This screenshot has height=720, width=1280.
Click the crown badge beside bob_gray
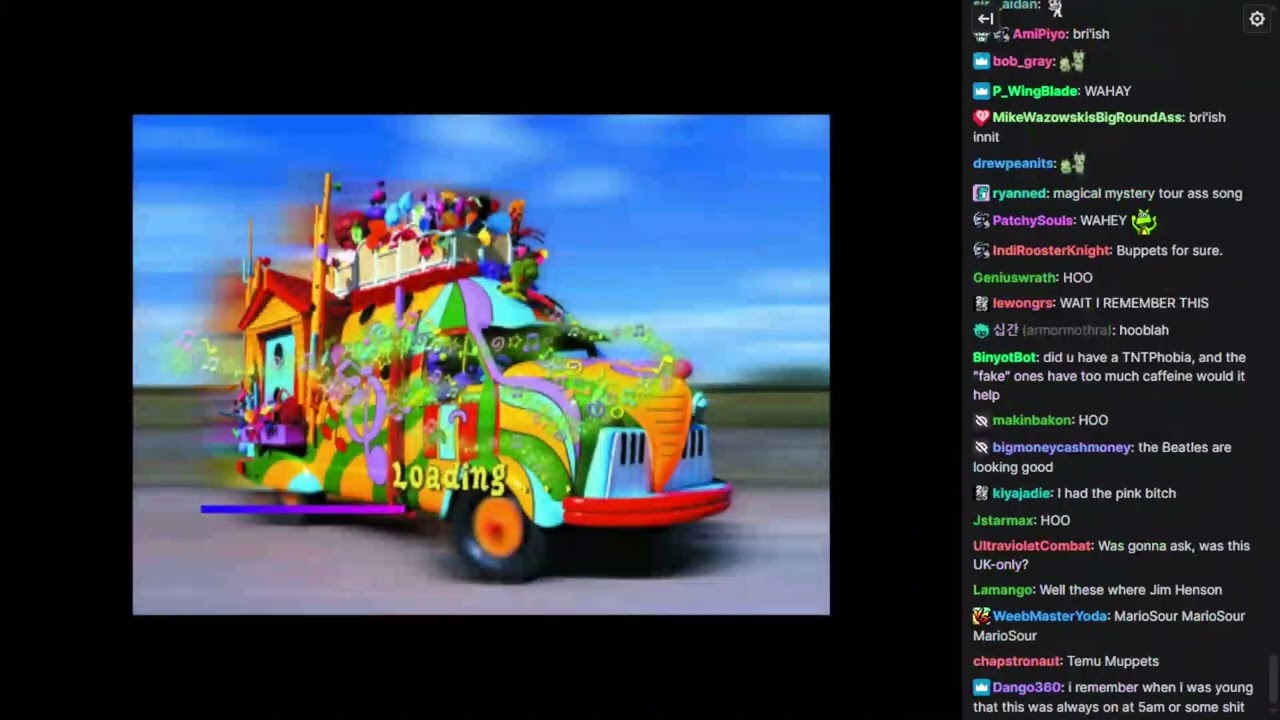[981, 62]
